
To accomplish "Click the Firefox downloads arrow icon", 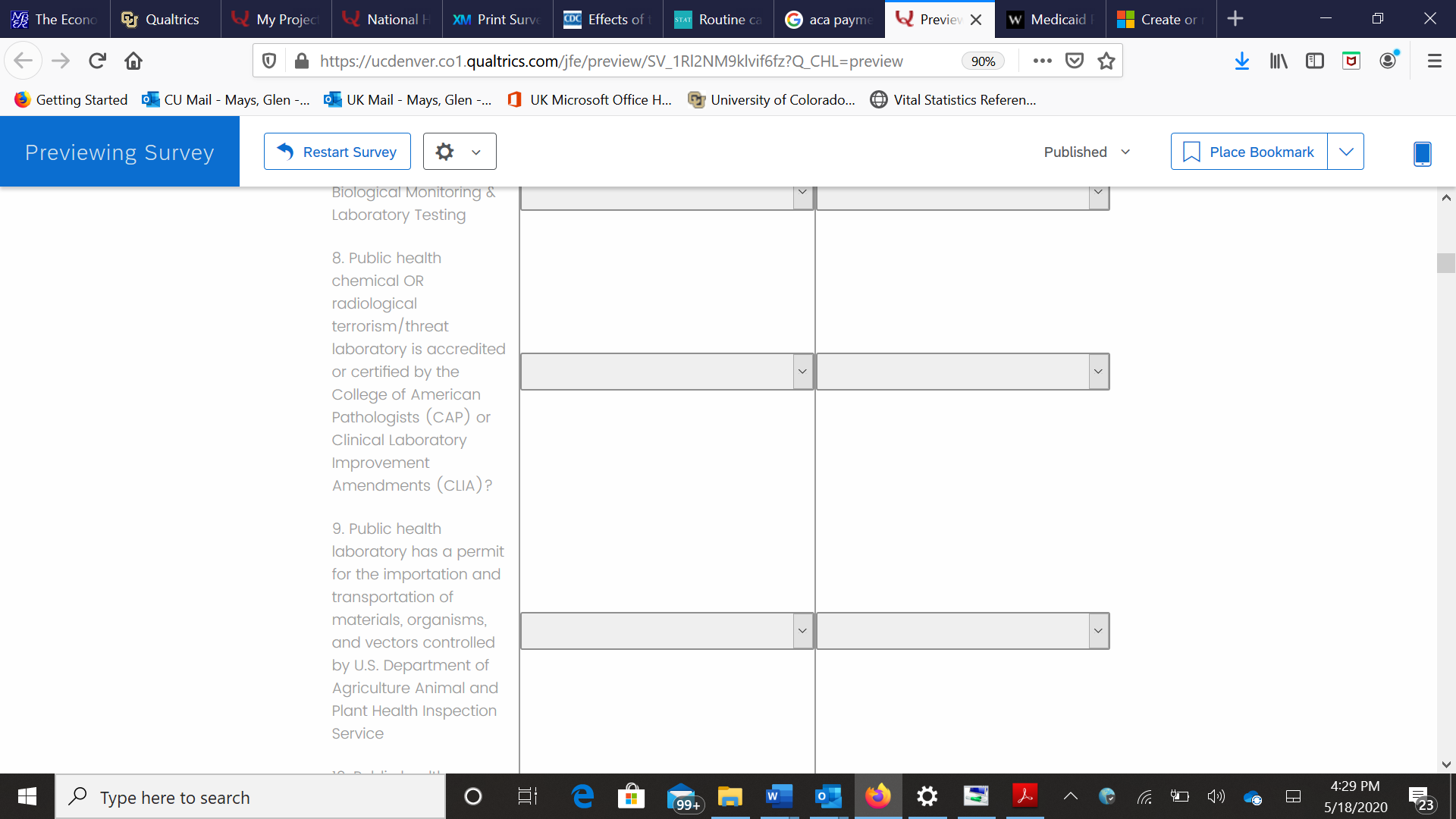I will coord(1241,61).
